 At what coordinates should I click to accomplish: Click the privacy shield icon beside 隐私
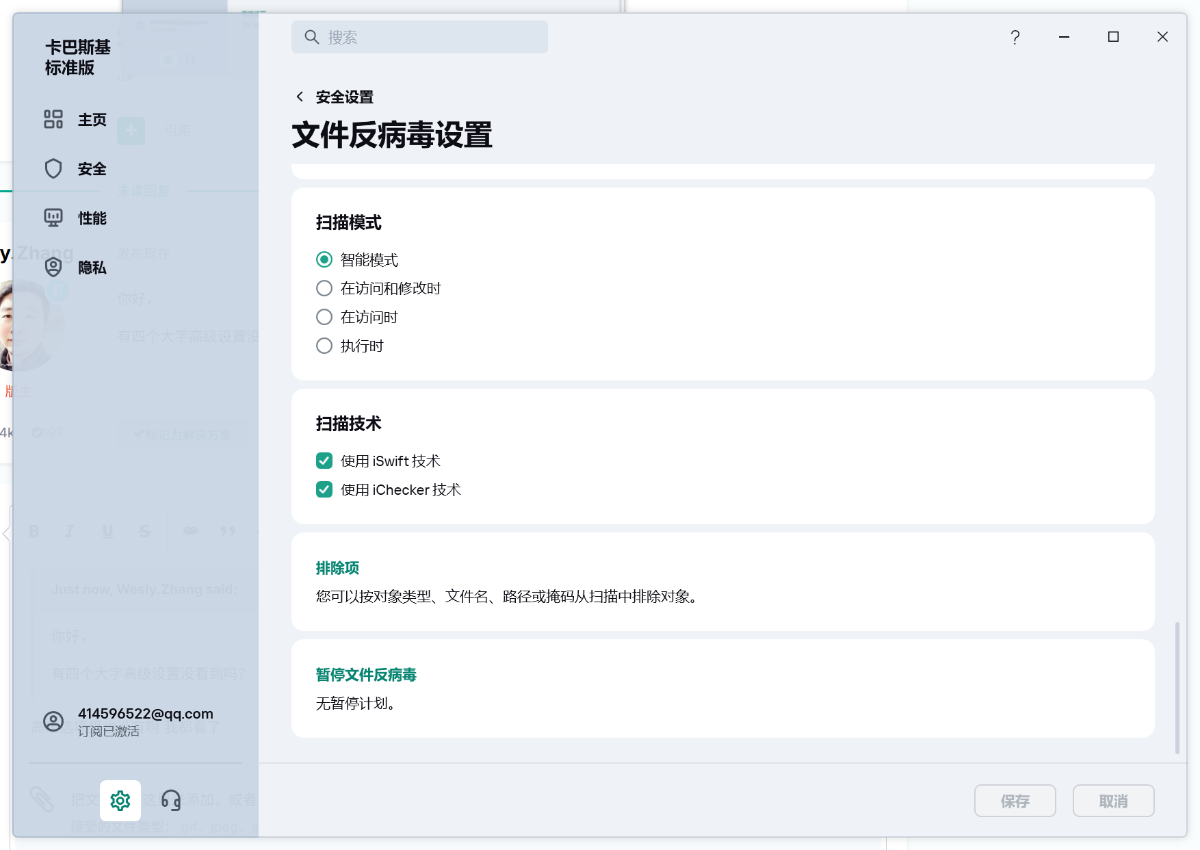(54, 268)
